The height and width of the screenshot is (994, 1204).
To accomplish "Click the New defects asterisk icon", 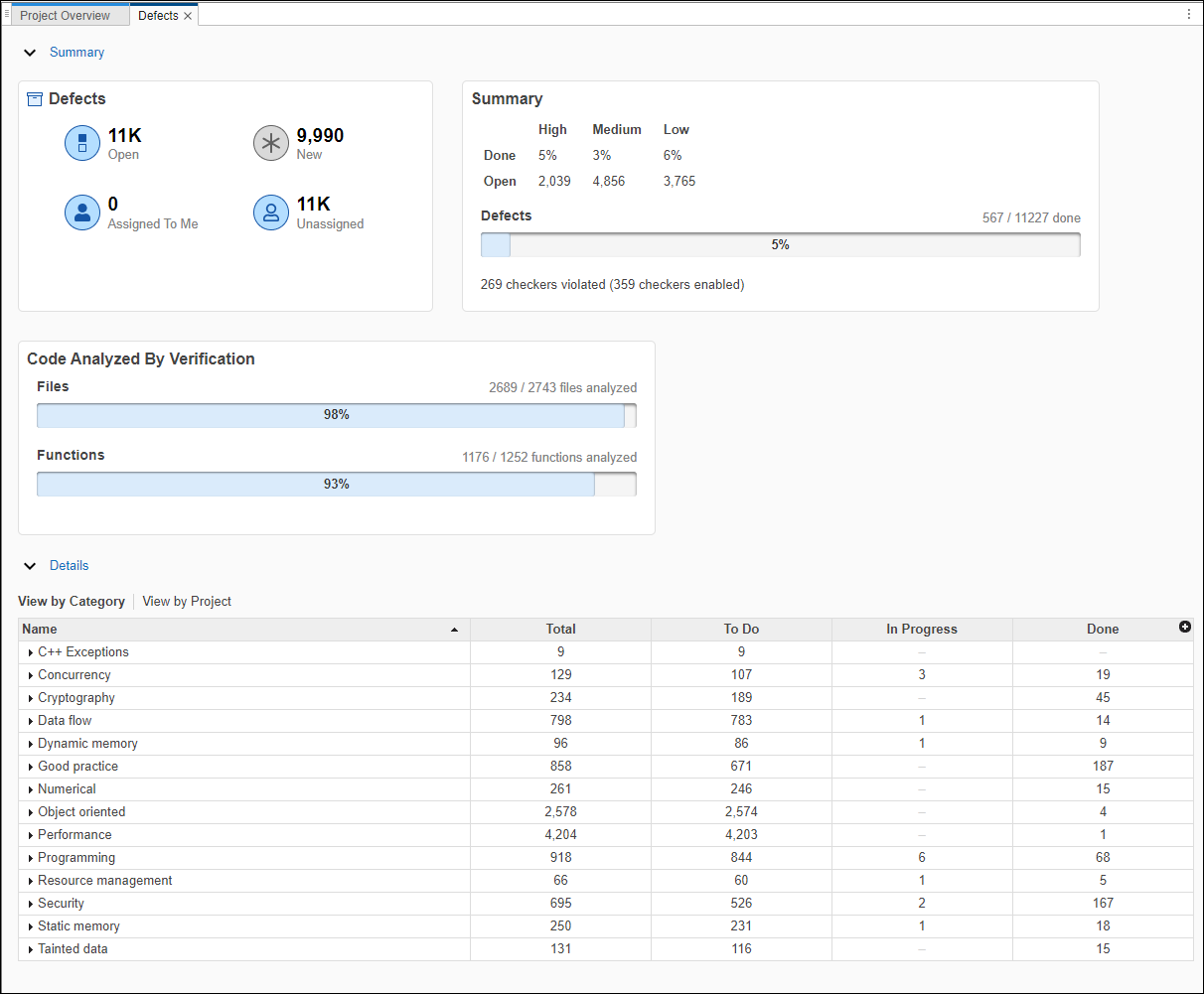I will click(271, 143).
